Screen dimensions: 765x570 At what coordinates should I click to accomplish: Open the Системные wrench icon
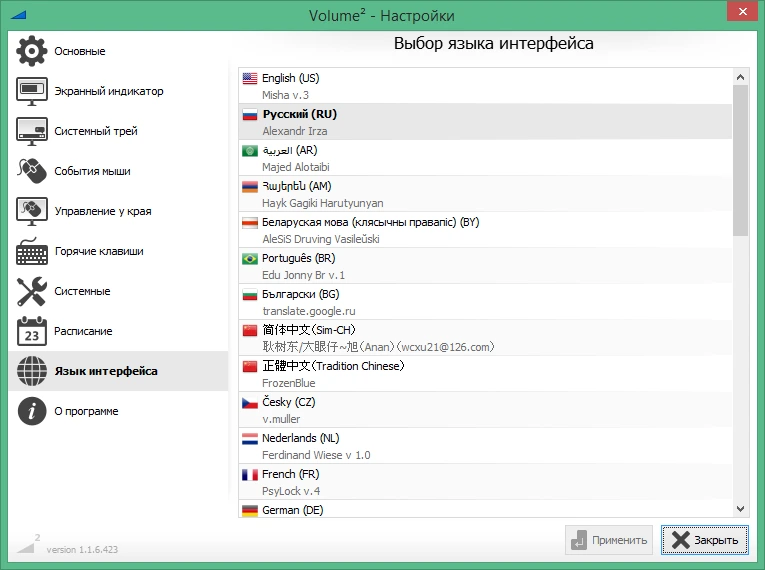click(x=32, y=291)
